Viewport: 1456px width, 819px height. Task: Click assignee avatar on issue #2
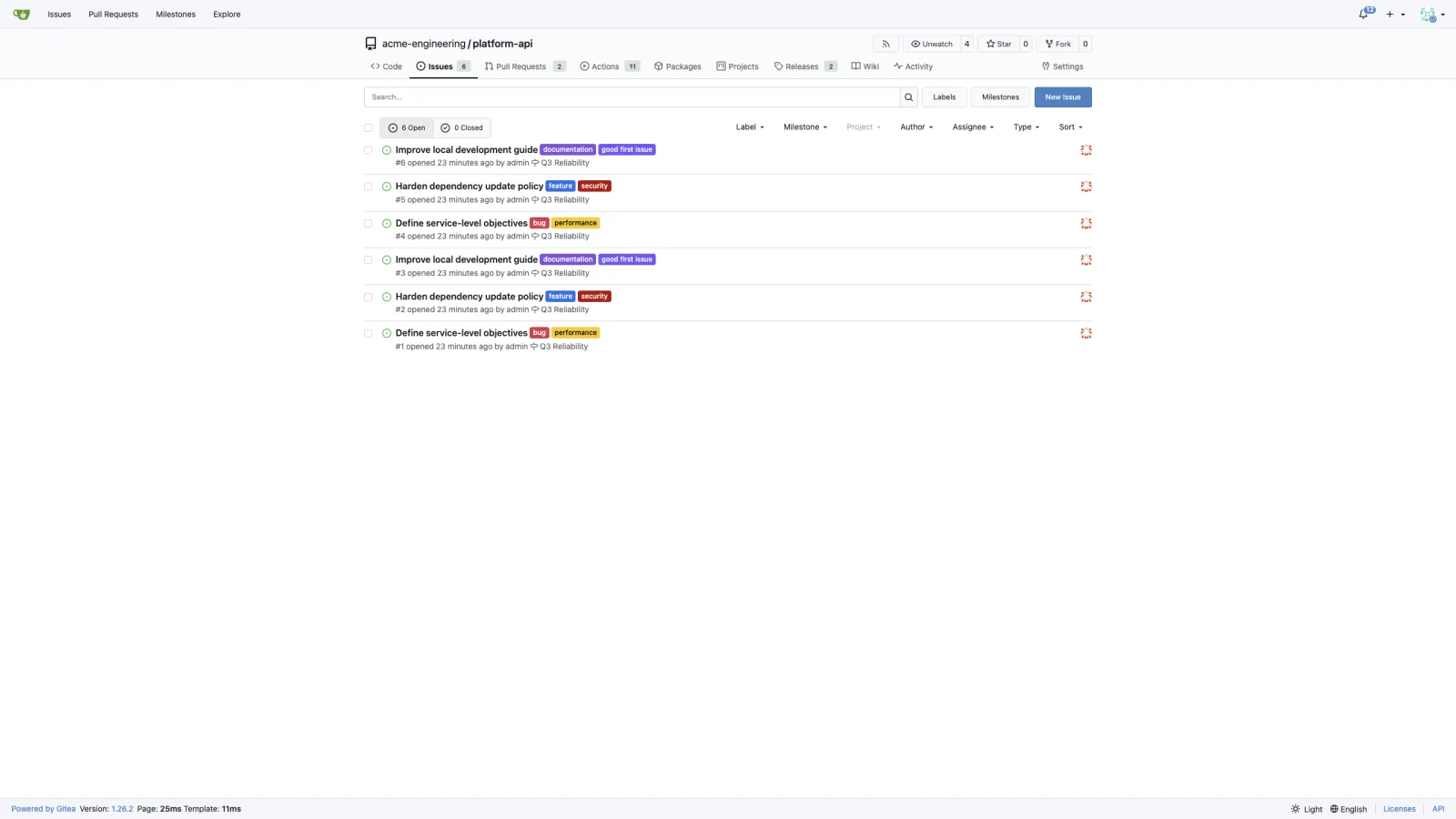coord(1086,297)
